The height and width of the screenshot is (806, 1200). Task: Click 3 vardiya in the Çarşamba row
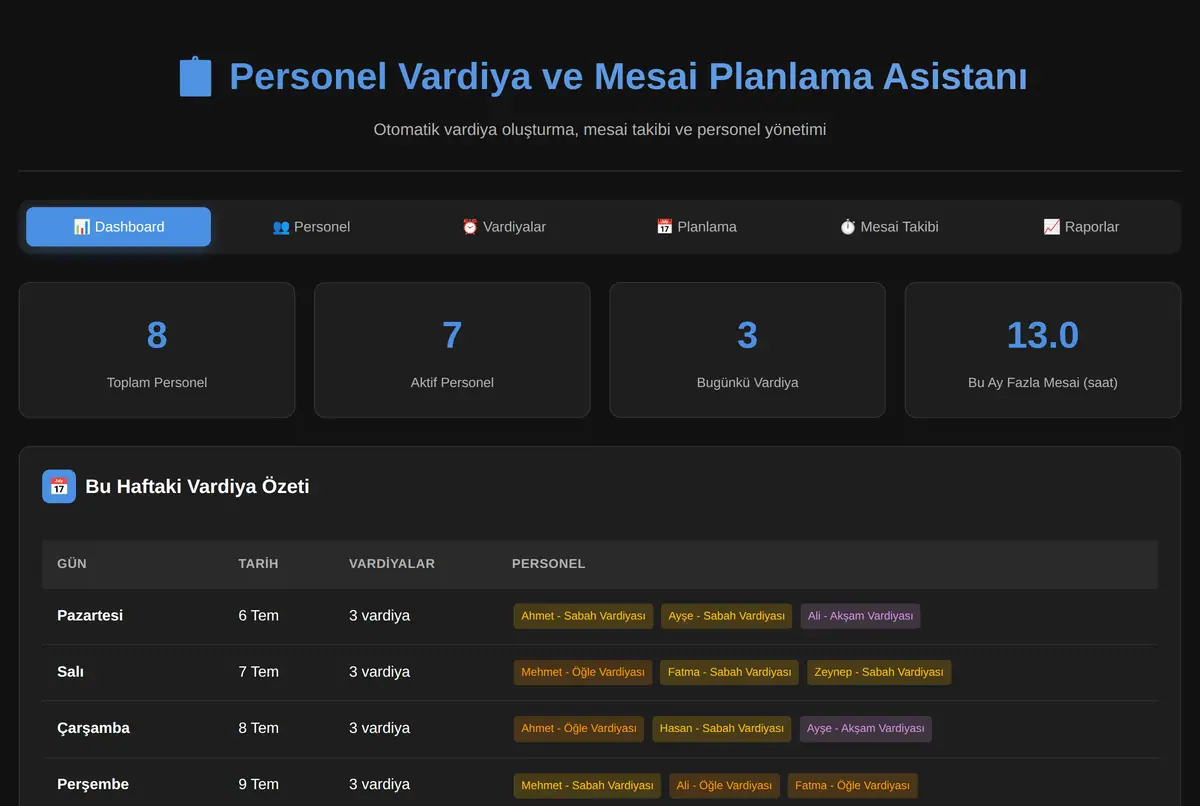click(380, 728)
